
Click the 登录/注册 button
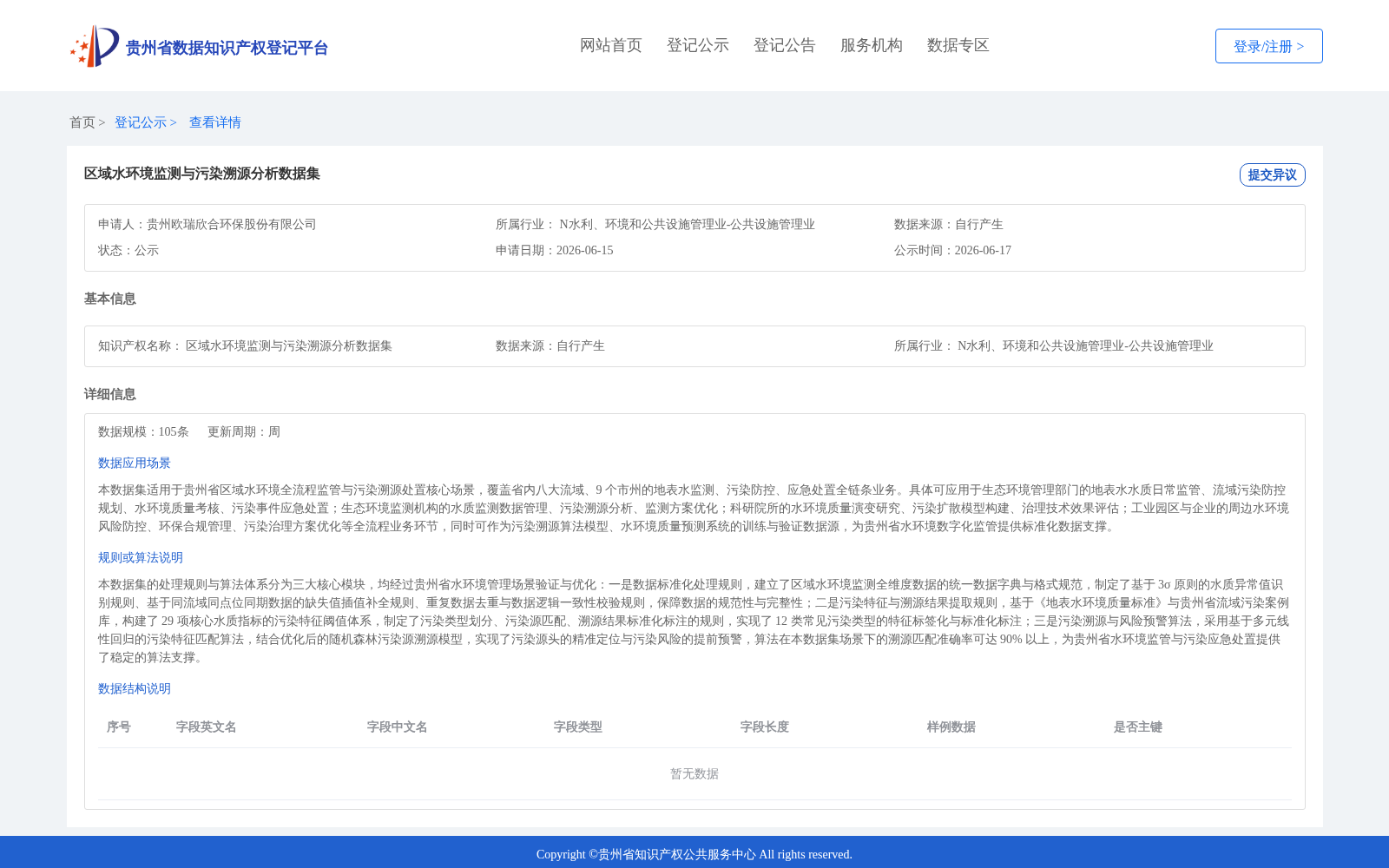click(x=1268, y=46)
